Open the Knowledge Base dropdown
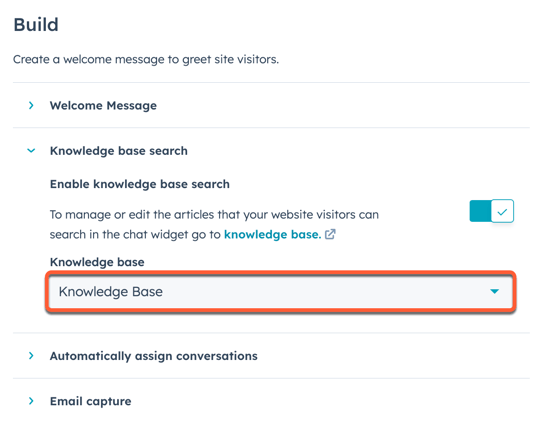The width and height of the screenshot is (553, 439). coord(281,292)
